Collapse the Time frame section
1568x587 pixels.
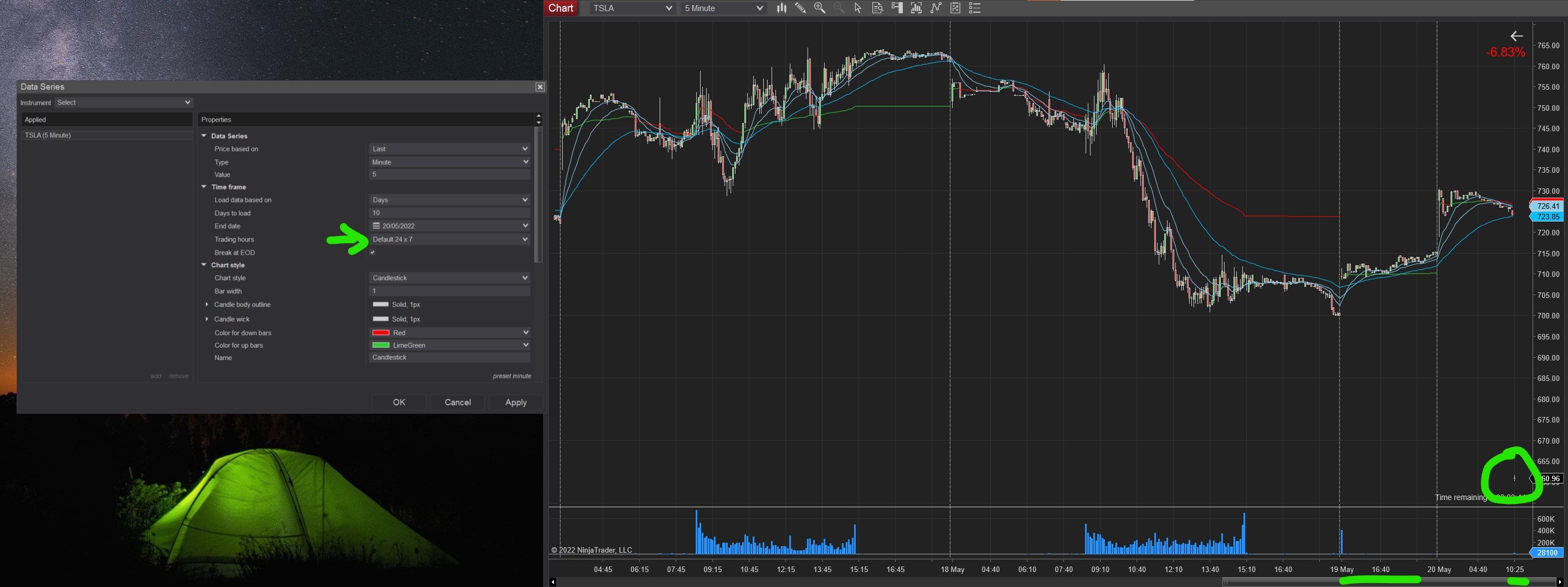(x=204, y=187)
